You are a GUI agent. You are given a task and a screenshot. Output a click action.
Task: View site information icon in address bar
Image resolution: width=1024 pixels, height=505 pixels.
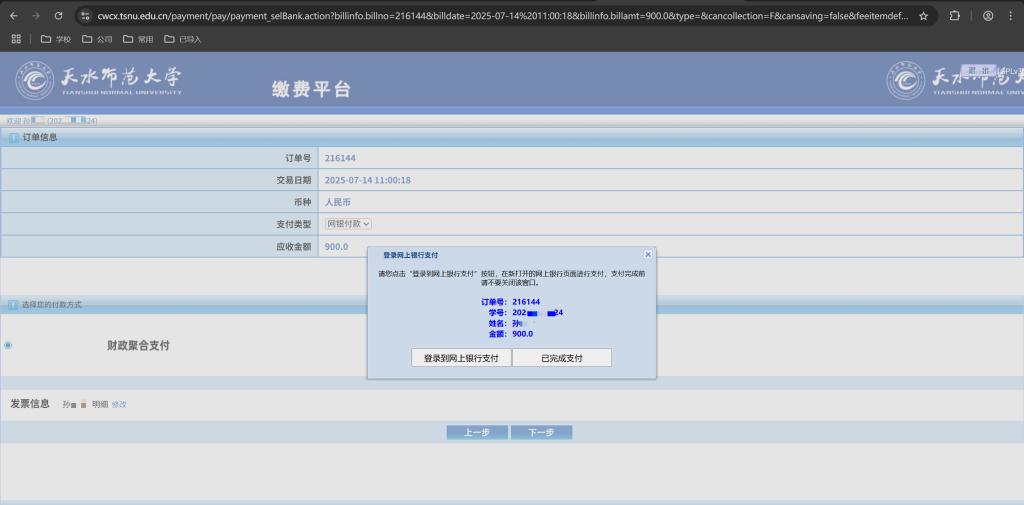(x=87, y=16)
